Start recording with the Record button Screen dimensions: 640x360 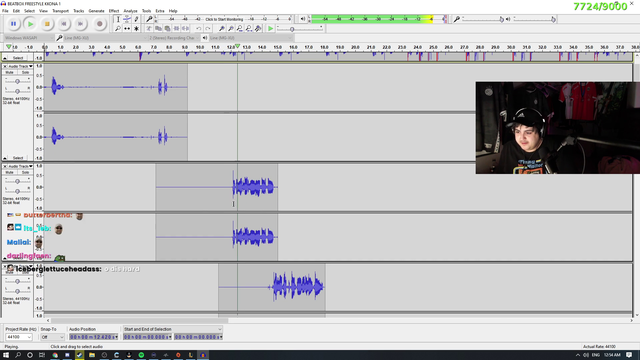pyautogui.click(x=99, y=24)
